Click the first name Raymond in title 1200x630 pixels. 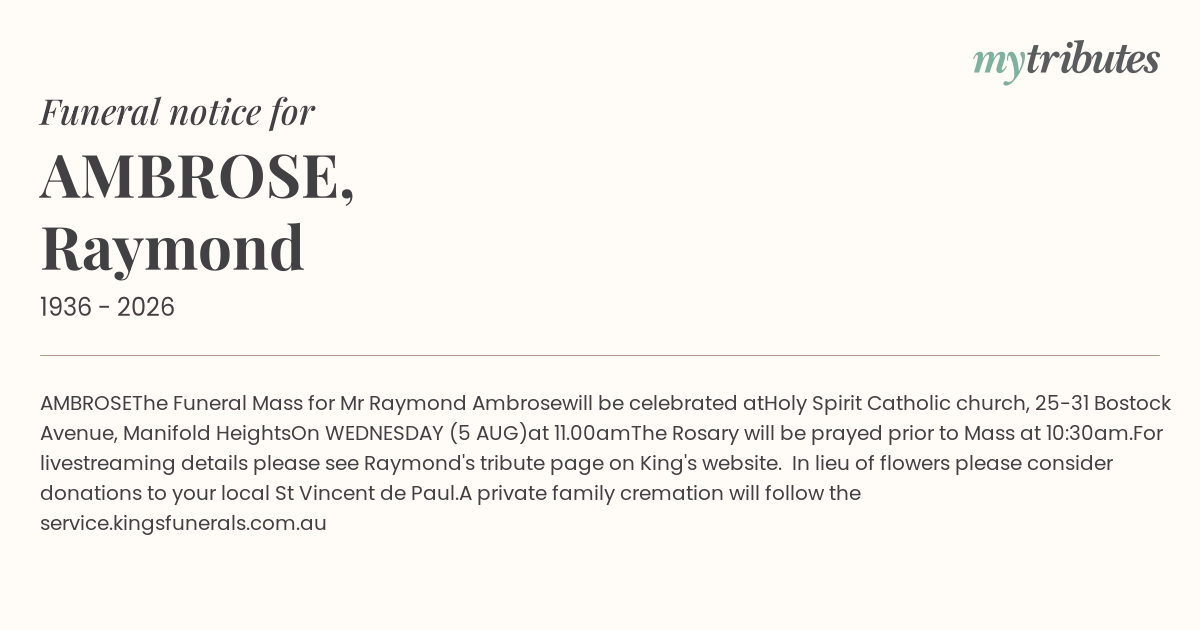coord(172,249)
